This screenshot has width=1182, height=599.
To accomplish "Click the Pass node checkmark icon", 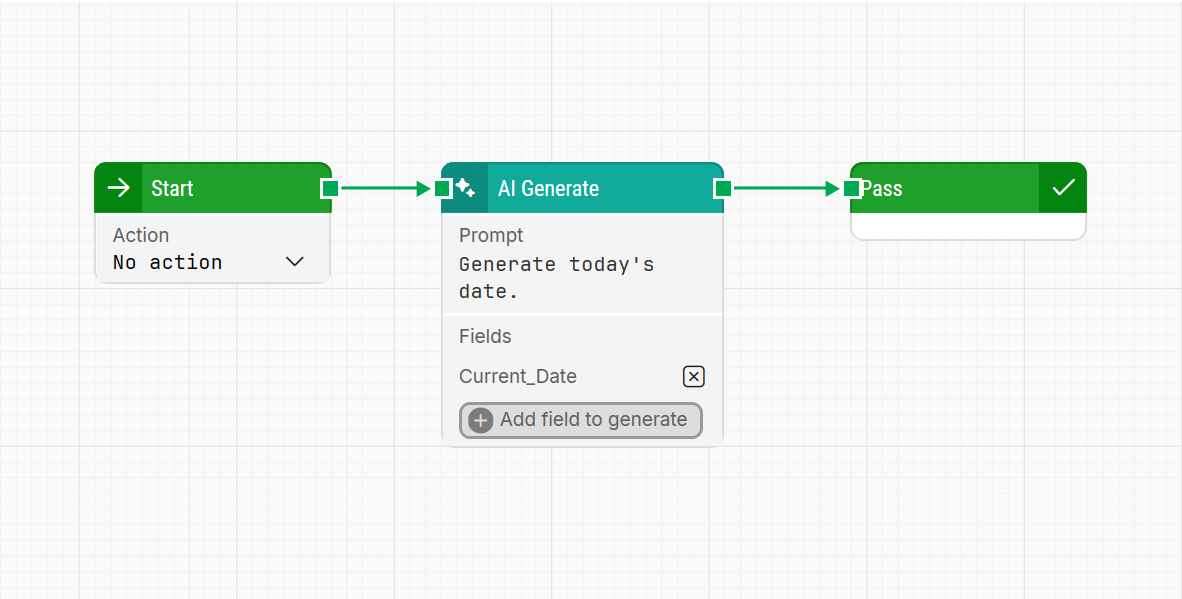I will (1063, 188).
